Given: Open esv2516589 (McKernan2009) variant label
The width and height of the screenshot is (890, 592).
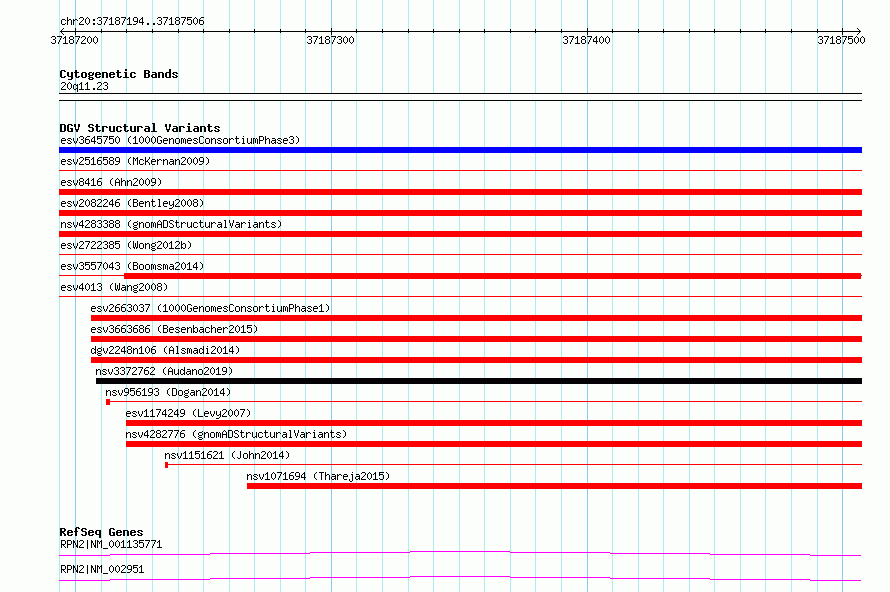Looking at the screenshot, I should click(x=135, y=161).
